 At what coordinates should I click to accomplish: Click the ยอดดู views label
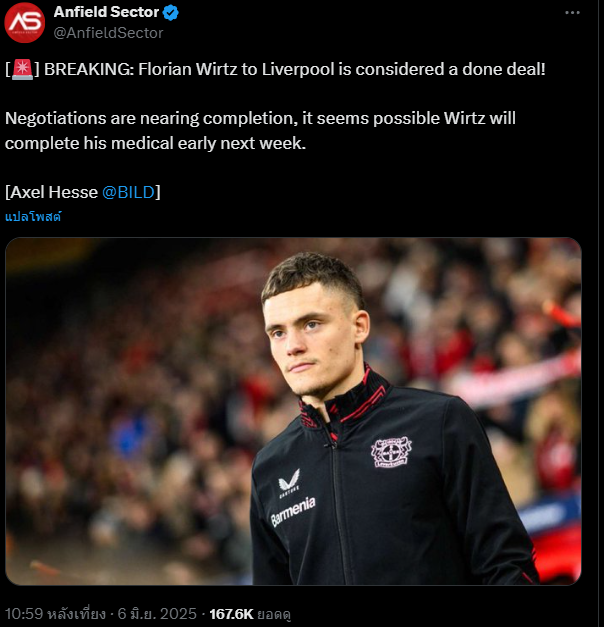pos(274,614)
